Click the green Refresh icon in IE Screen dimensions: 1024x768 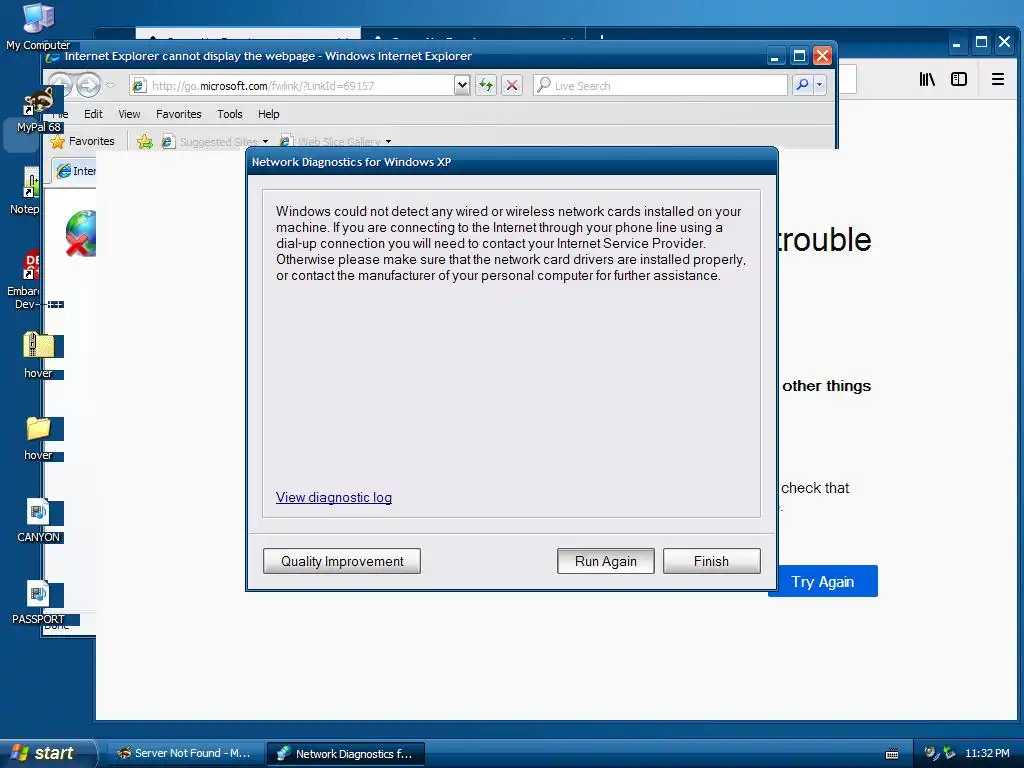486,85
